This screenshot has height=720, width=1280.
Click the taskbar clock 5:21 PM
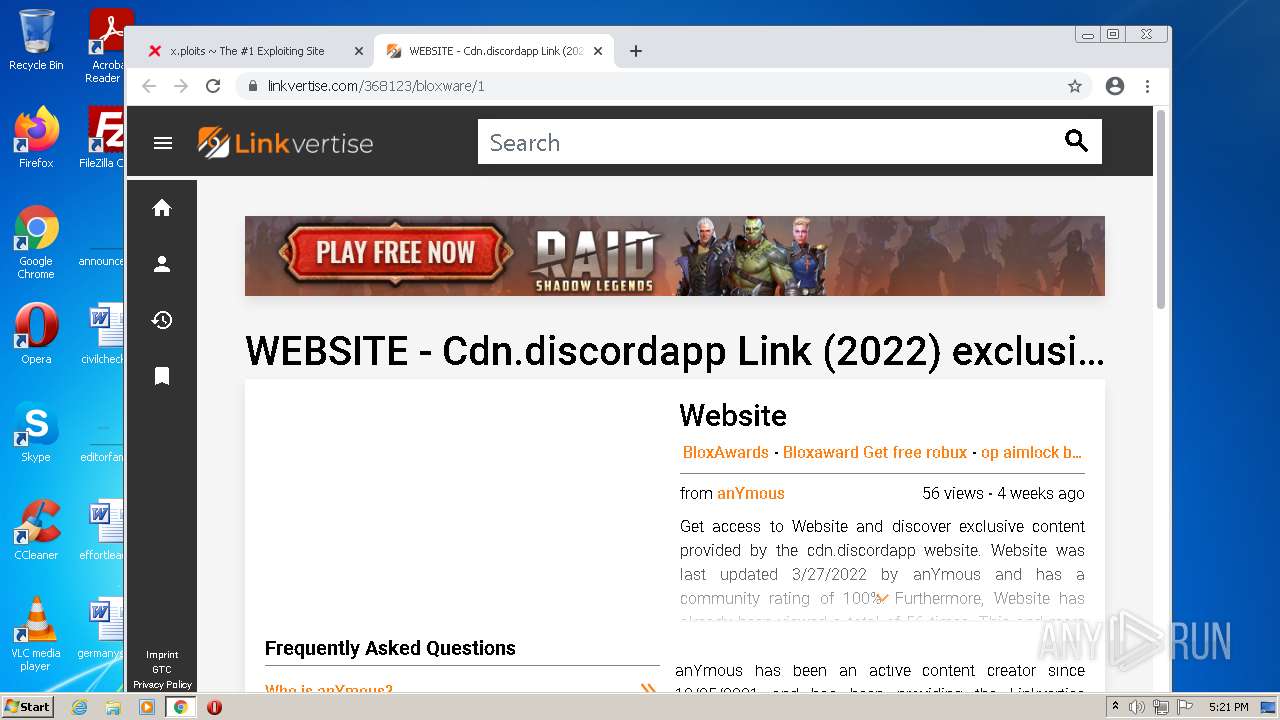click(1228, 707)
